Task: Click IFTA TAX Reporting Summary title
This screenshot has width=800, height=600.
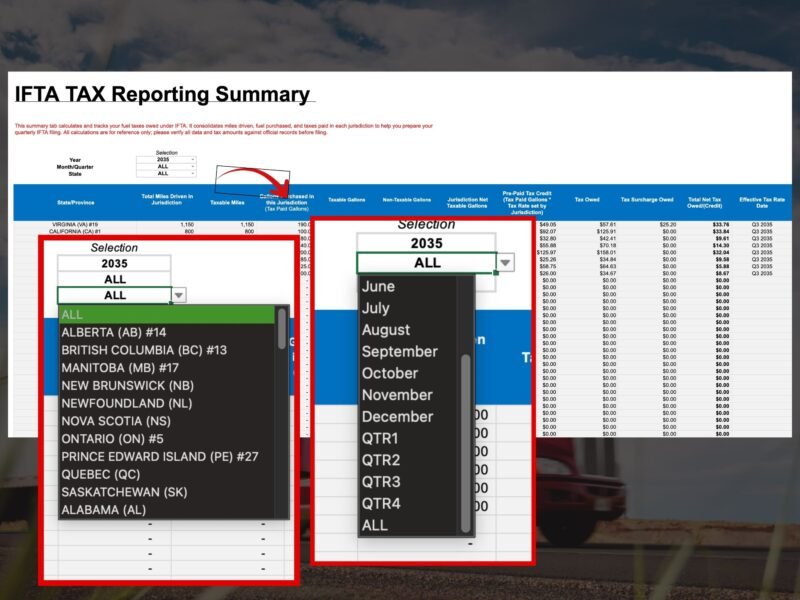Action: coord(162,94)
